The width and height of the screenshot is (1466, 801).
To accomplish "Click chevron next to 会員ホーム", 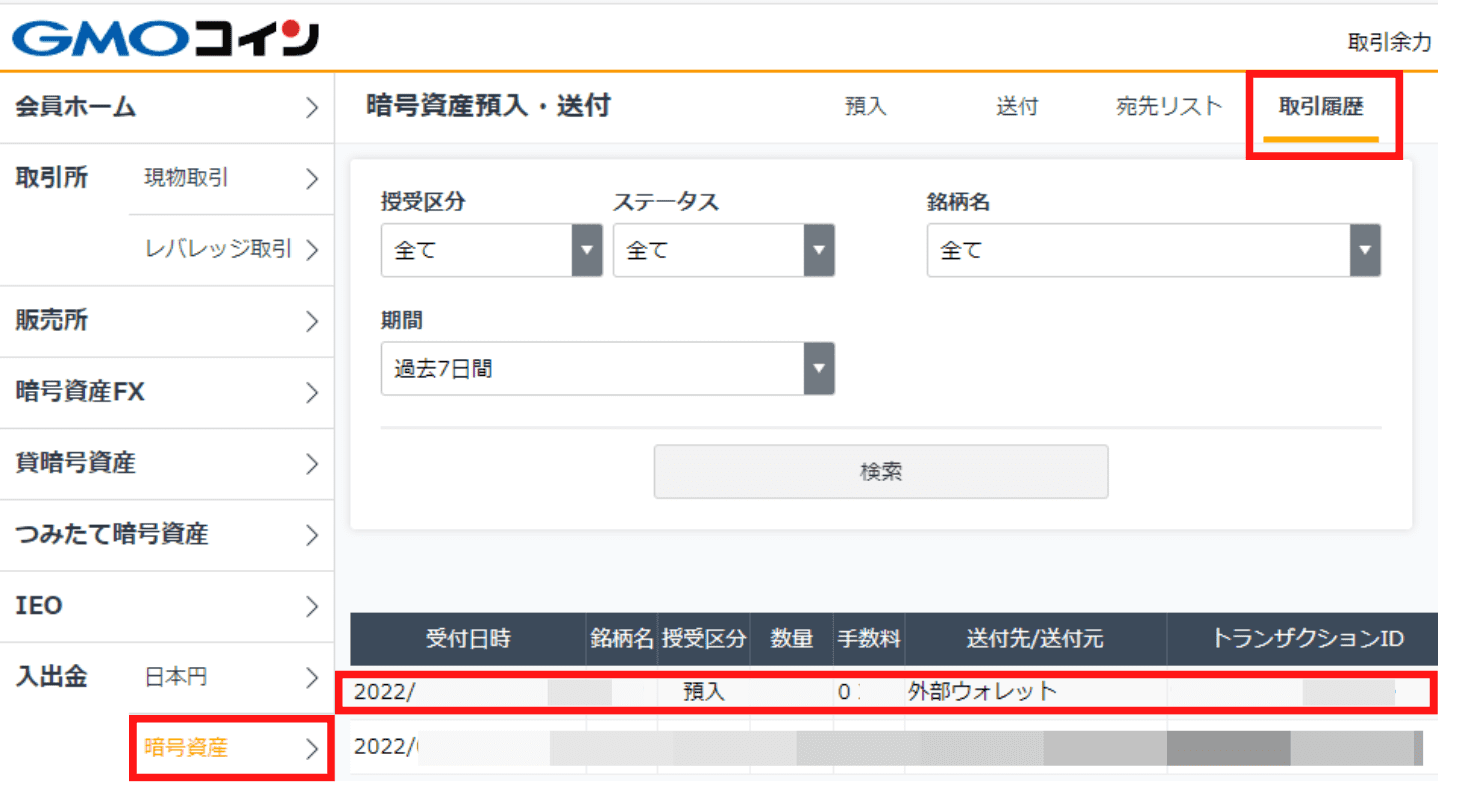I will click(312, 108).
